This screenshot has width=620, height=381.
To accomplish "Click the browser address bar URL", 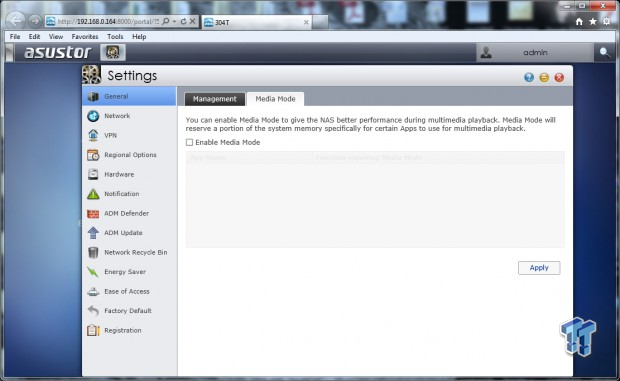I will coord(108,21).
